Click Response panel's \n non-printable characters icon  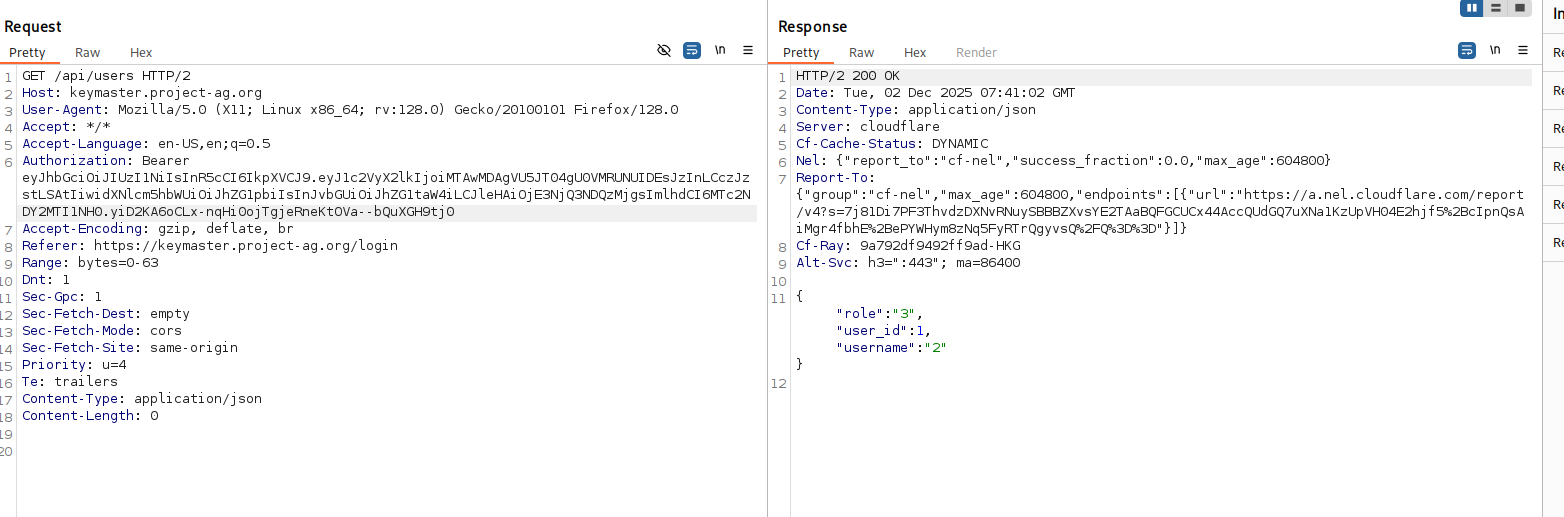click(x=1495, y=50)
